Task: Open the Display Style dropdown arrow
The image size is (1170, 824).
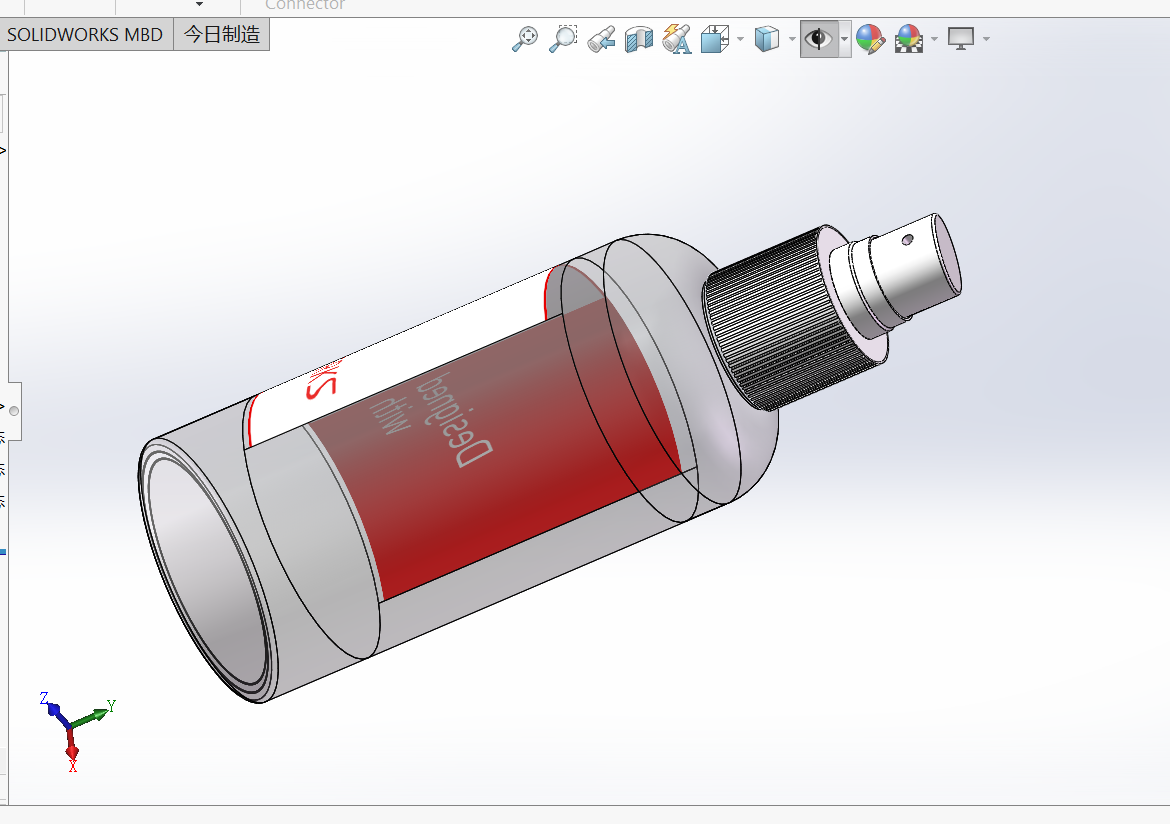Action: (x=792, y=39)
